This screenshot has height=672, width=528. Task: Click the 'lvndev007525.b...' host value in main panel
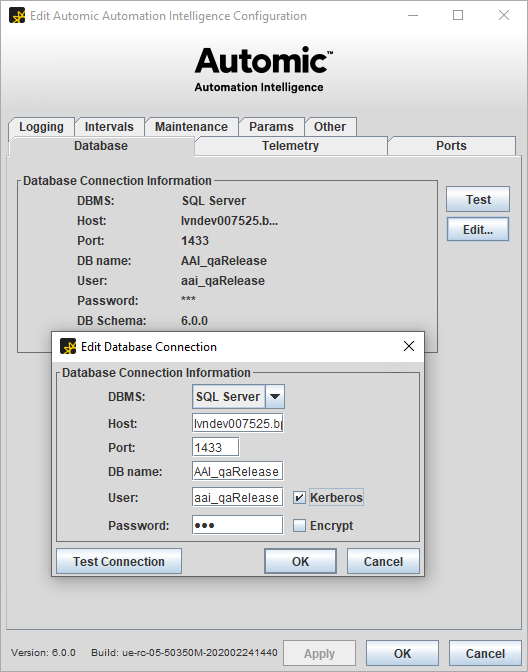pos(229,221)
